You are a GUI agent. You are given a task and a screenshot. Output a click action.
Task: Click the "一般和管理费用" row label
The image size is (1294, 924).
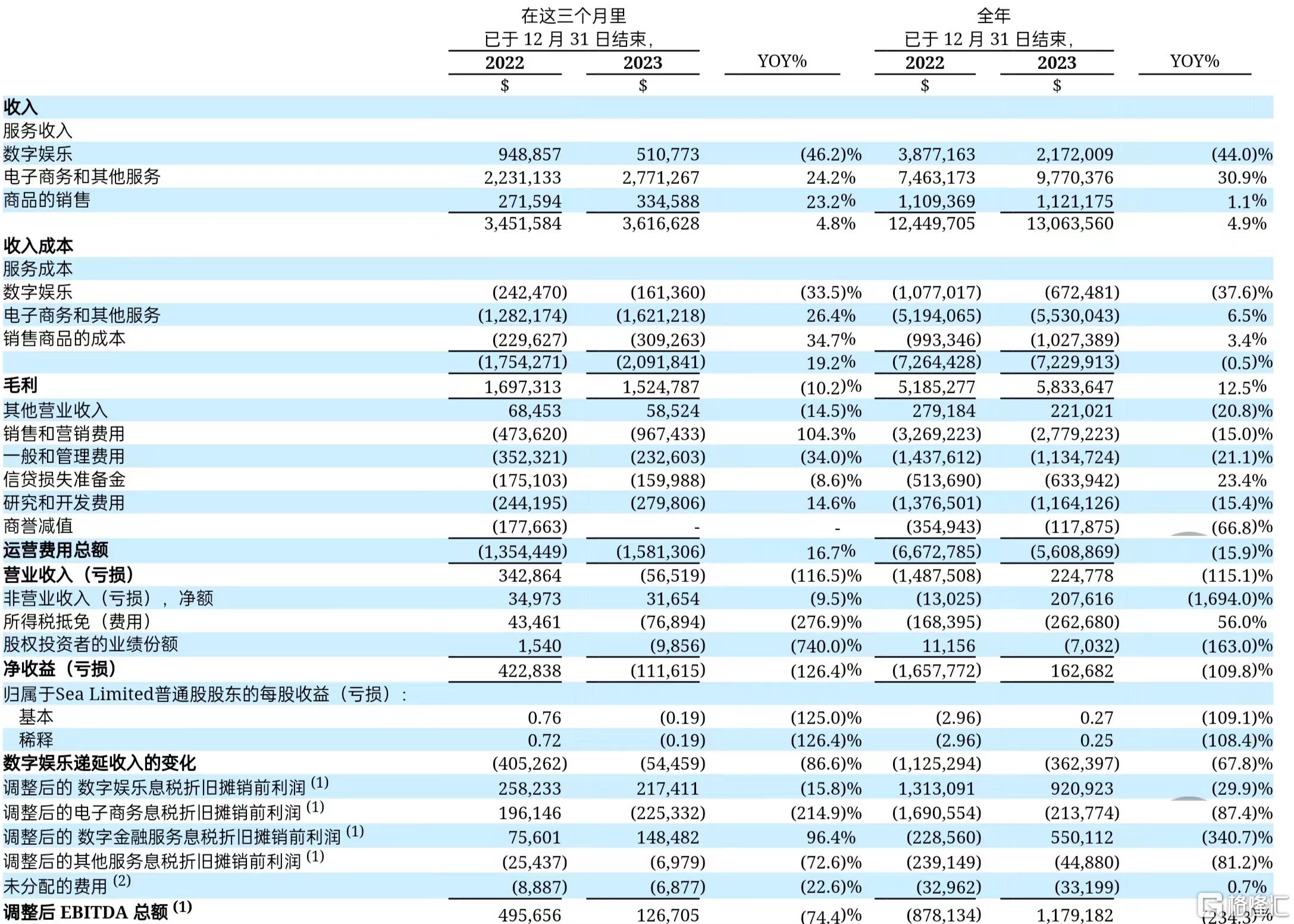[x=64, y=456]
